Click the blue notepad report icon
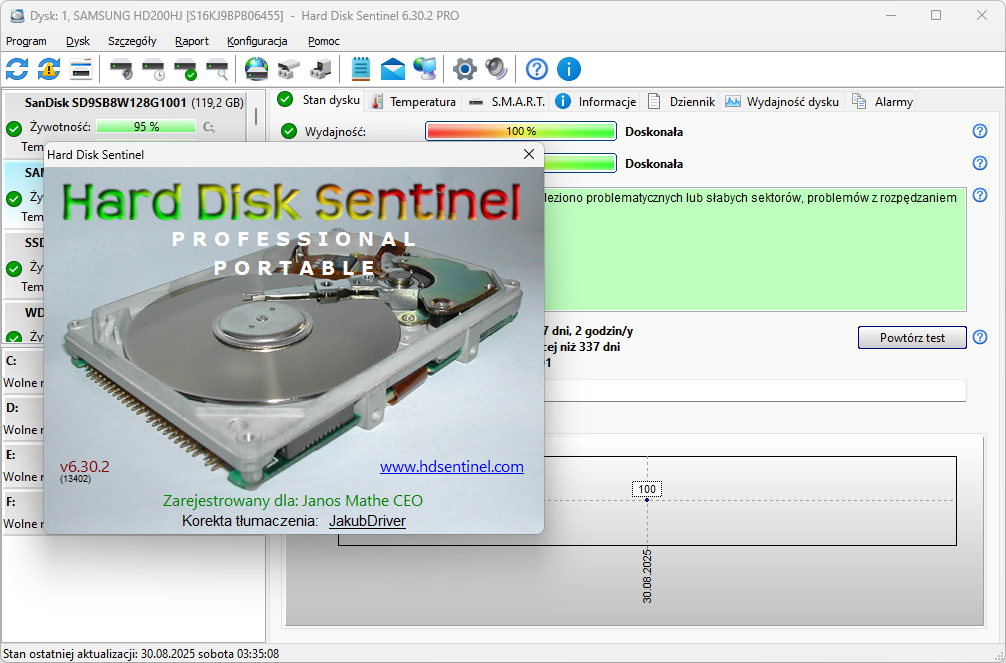Image resolution: width=1006 pixels, height=663 pixels. [361, 69]
